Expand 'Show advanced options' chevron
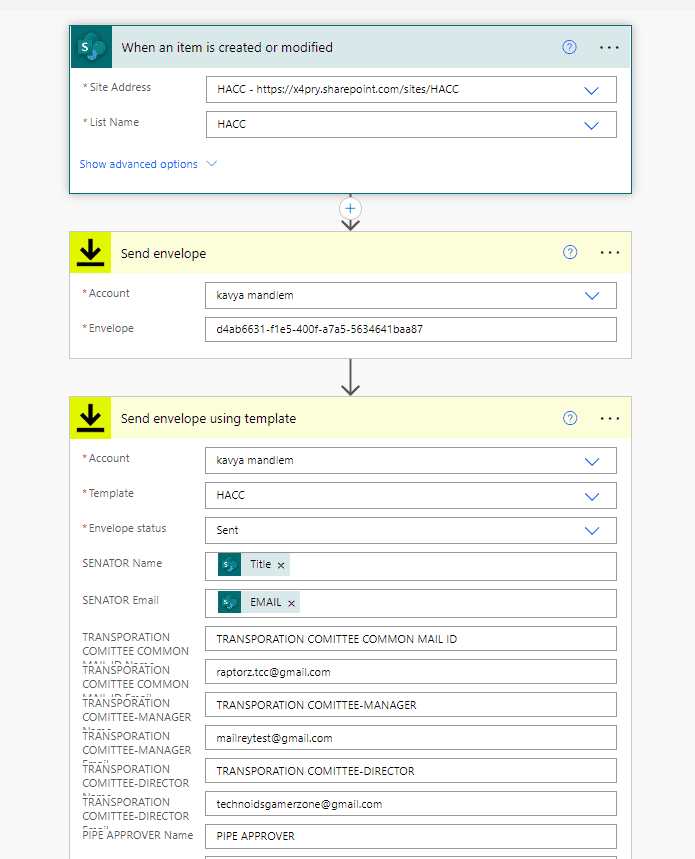Screen dimensions: 695x859 [212, 164]
